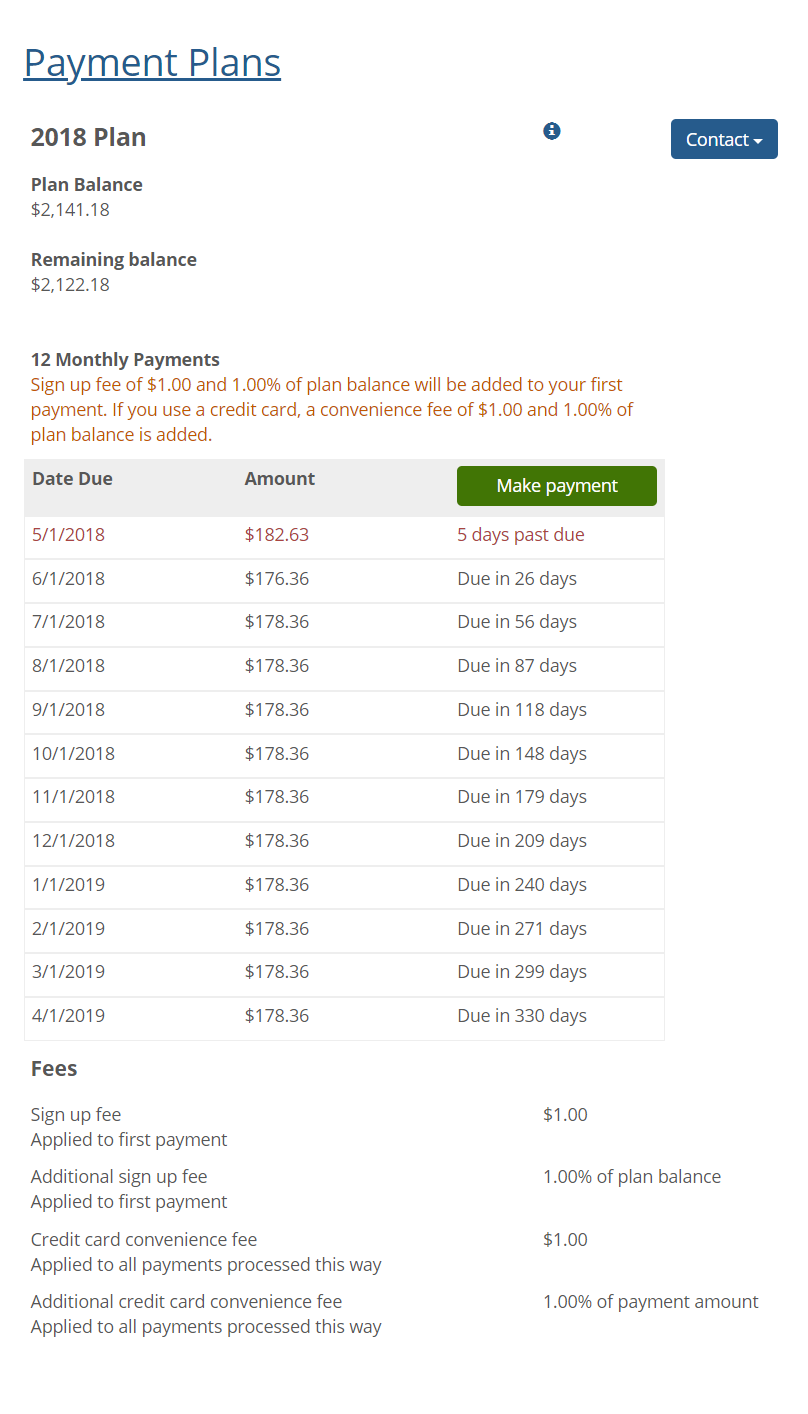Click the Amount column header

280,479
